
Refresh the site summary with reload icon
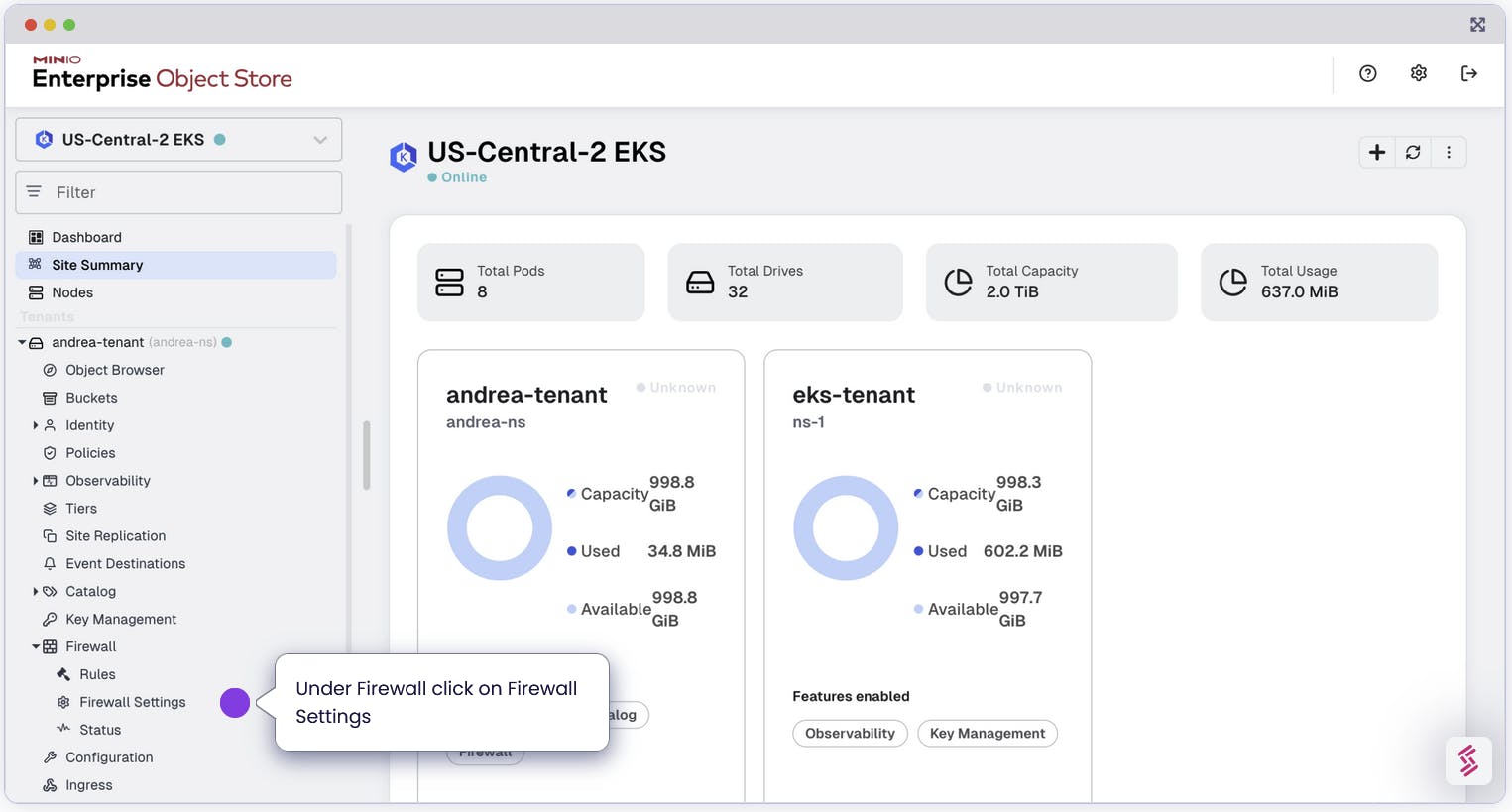[x=1413, y=152]
